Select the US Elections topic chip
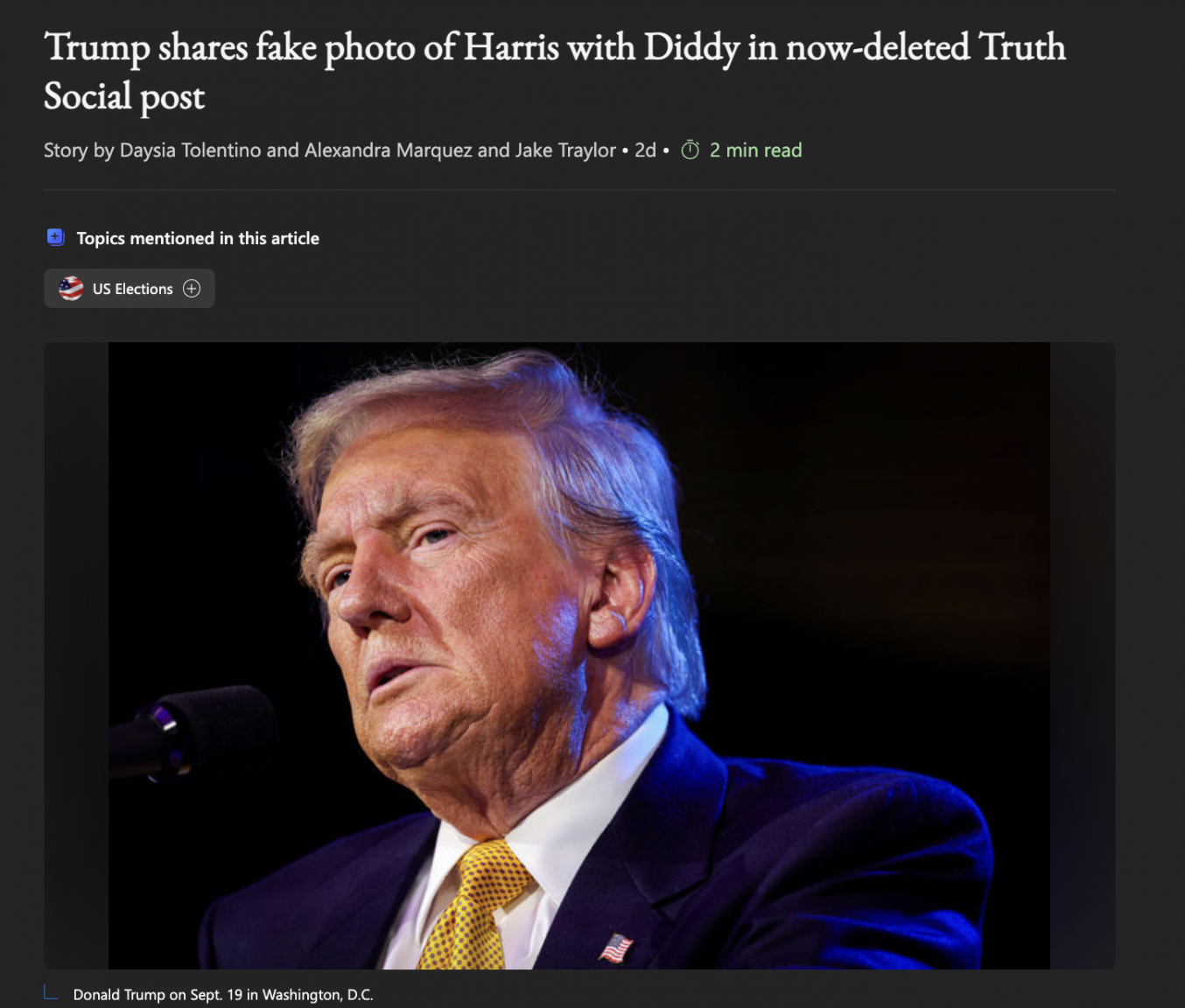The height and width of the screenshot is (1008, 1185). pos(130,289)
